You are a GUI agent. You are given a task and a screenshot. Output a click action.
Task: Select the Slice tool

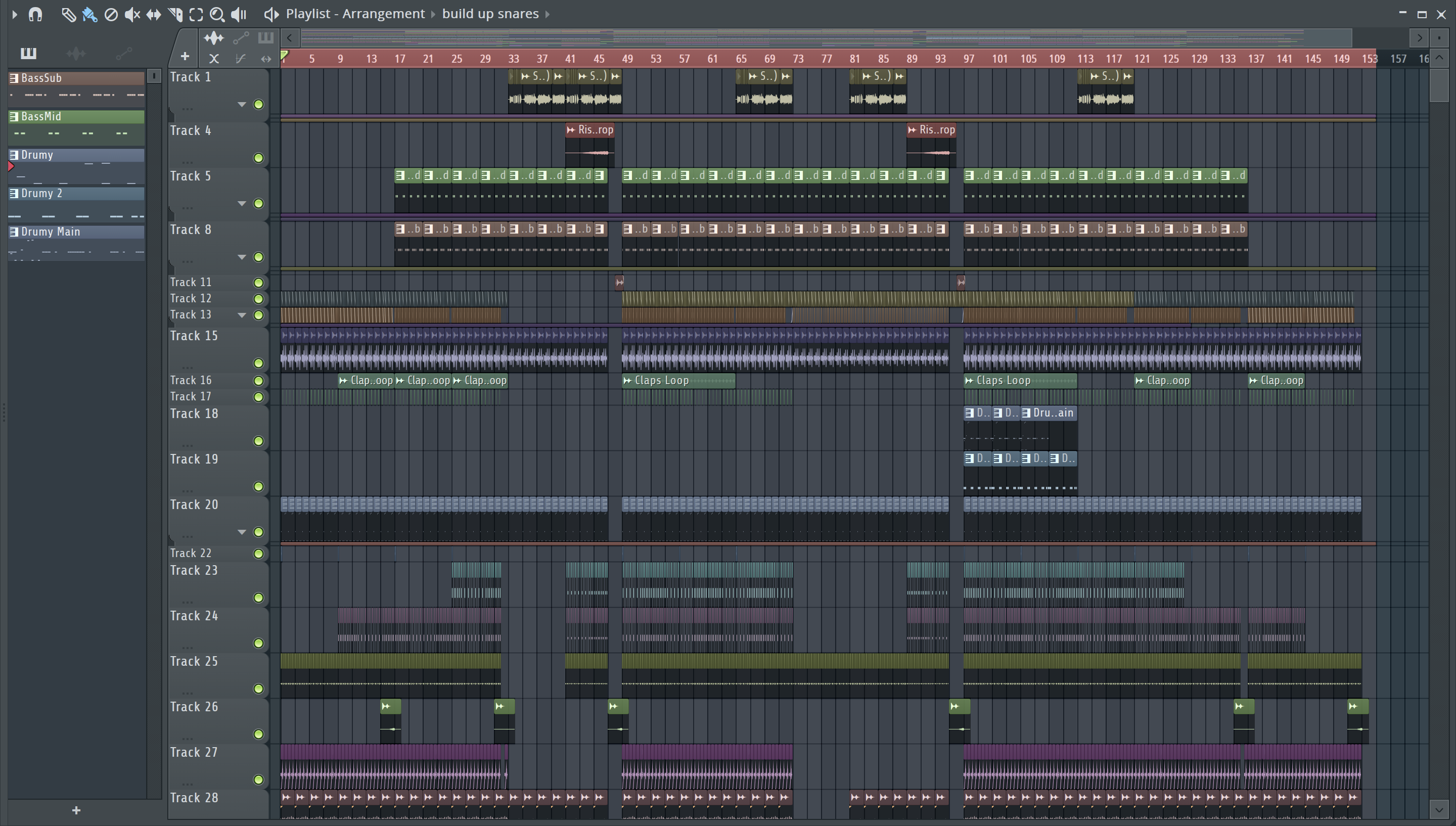175,14
